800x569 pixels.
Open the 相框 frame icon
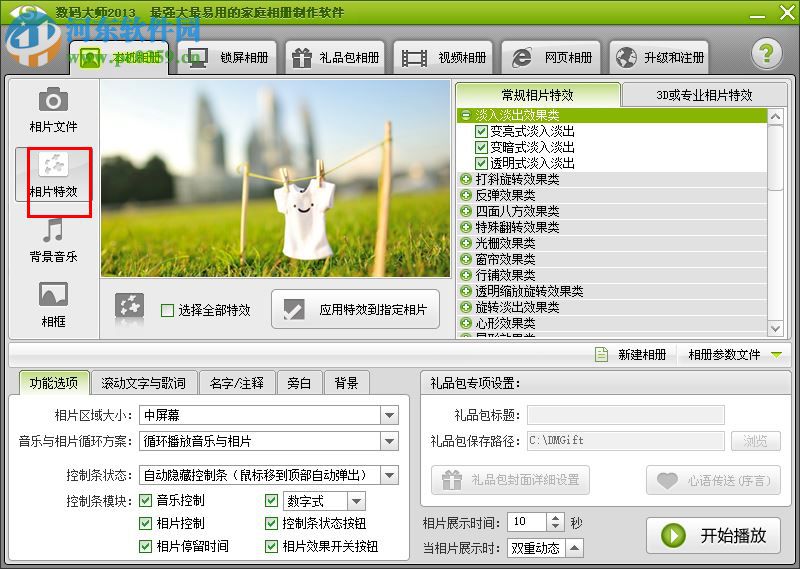[x=53, y=294]
